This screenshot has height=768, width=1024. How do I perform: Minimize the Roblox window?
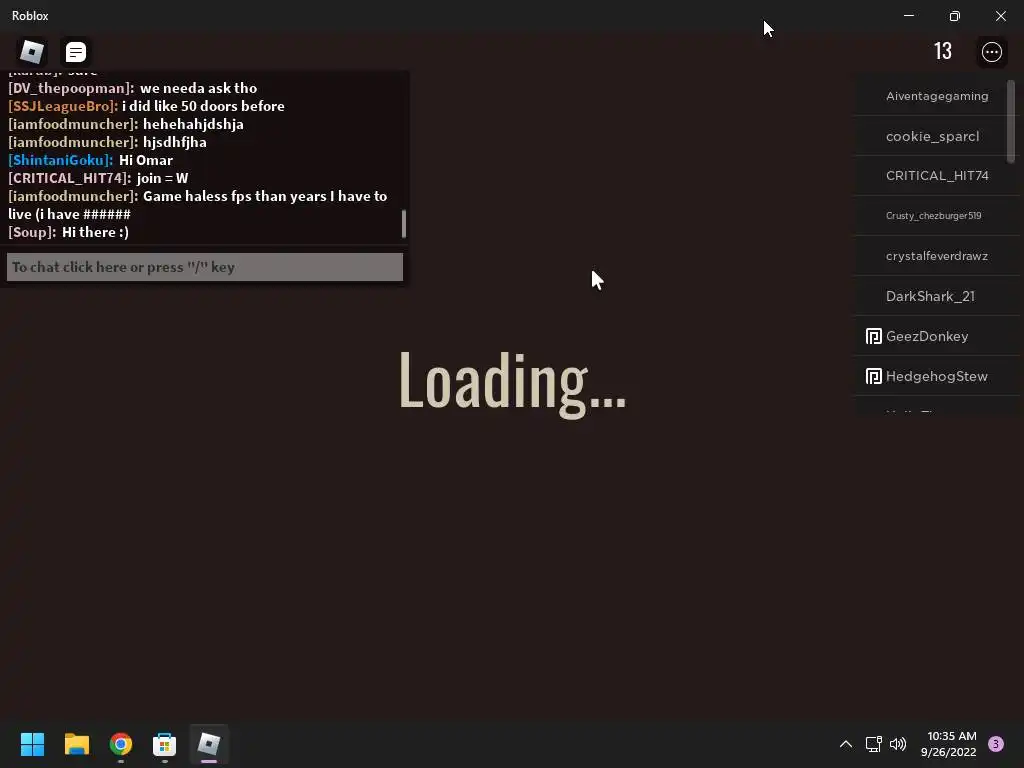(908, 16)
